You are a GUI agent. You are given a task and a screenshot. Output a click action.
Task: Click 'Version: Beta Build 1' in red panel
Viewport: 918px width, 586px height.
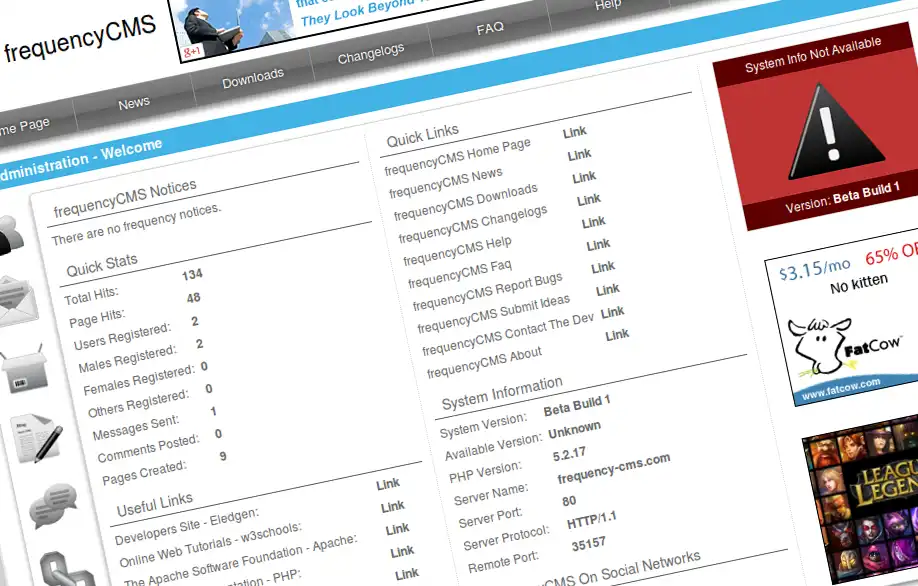coord(842,197)
